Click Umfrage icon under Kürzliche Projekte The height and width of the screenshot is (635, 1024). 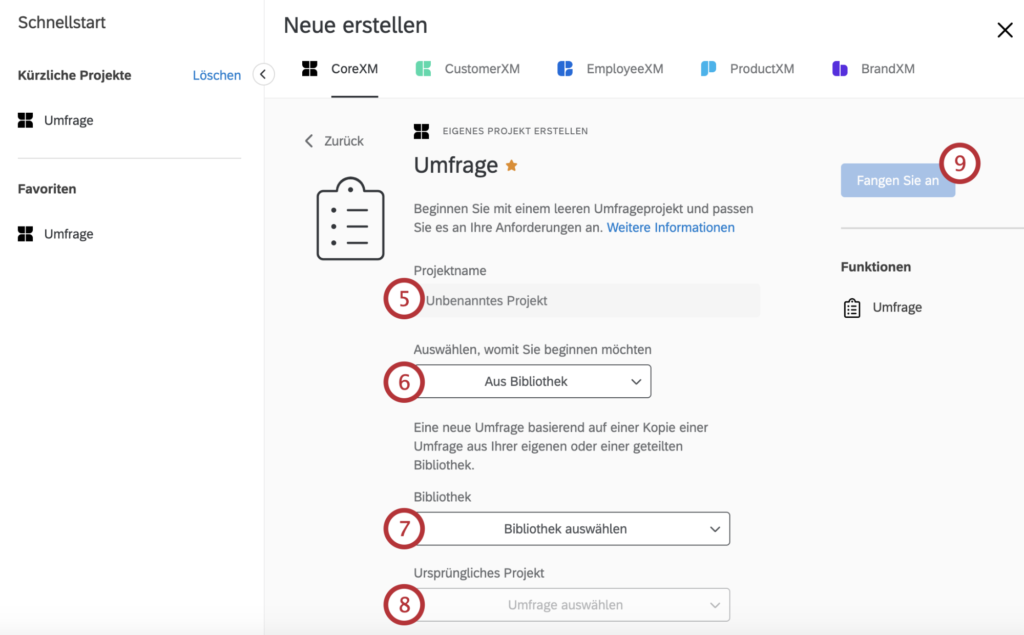pos(25,120)
